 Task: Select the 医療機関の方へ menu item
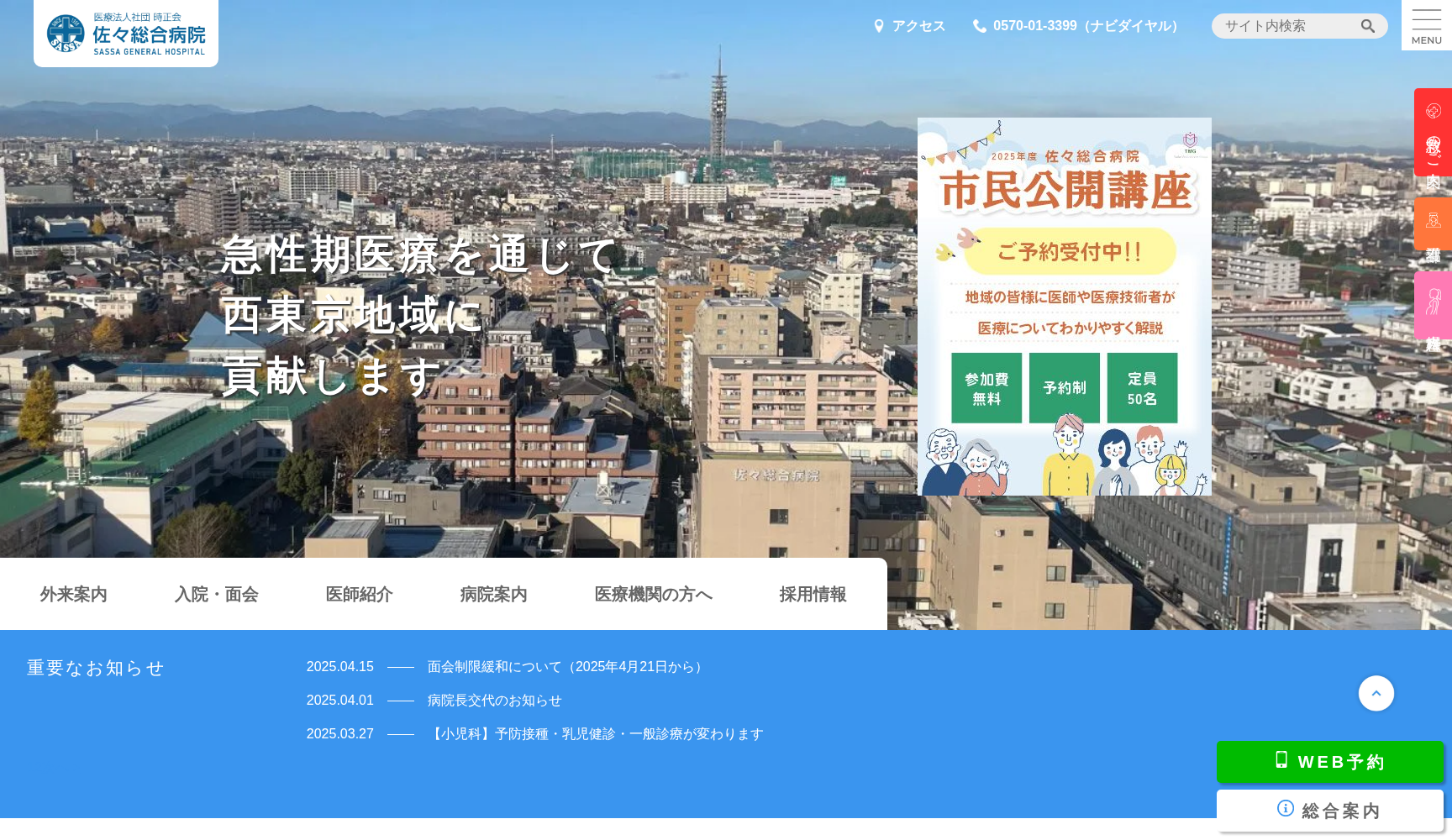click(653, 594)
